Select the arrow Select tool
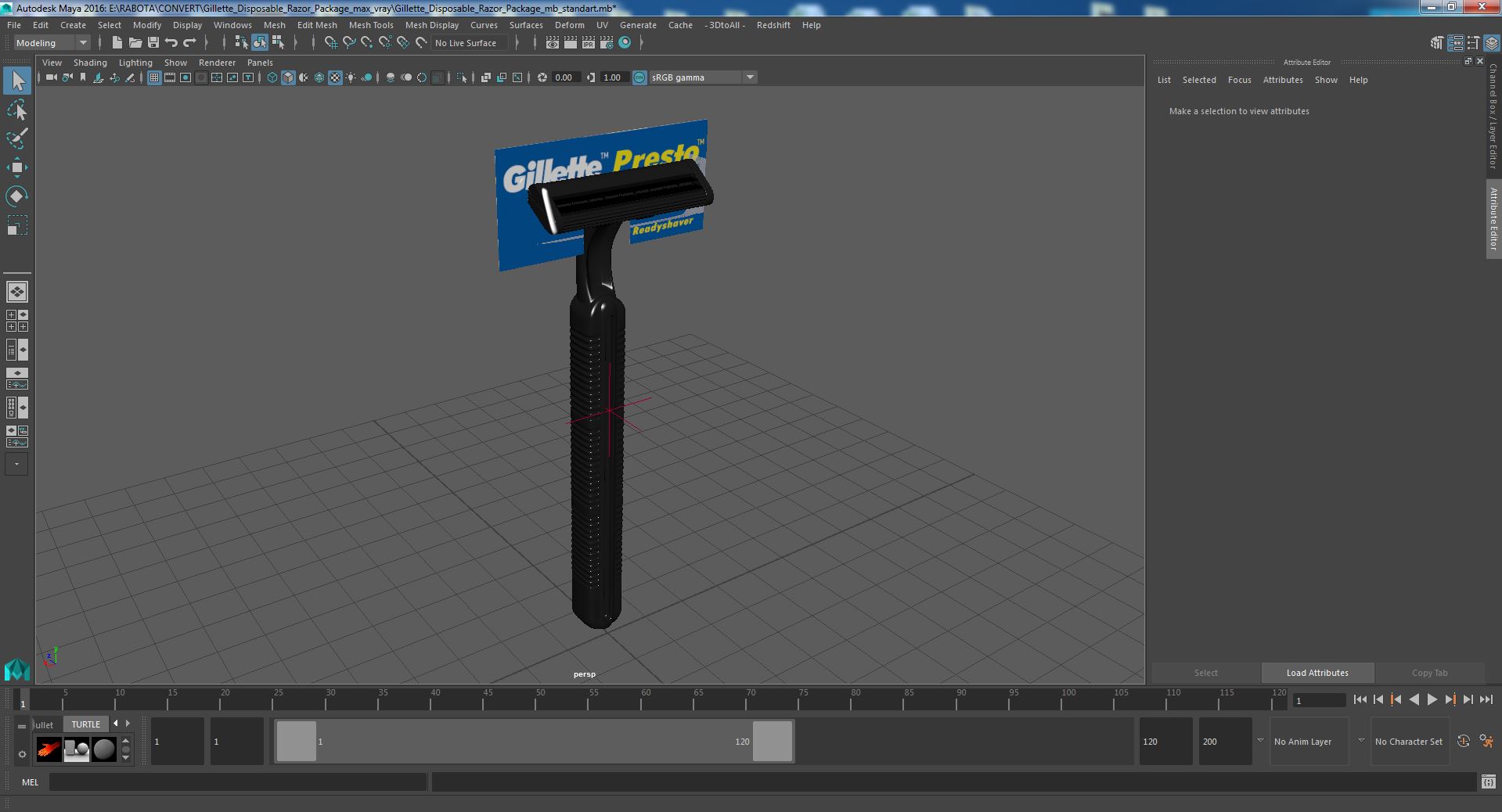This screenshot has height=812, width=1502. pos(17,81)
